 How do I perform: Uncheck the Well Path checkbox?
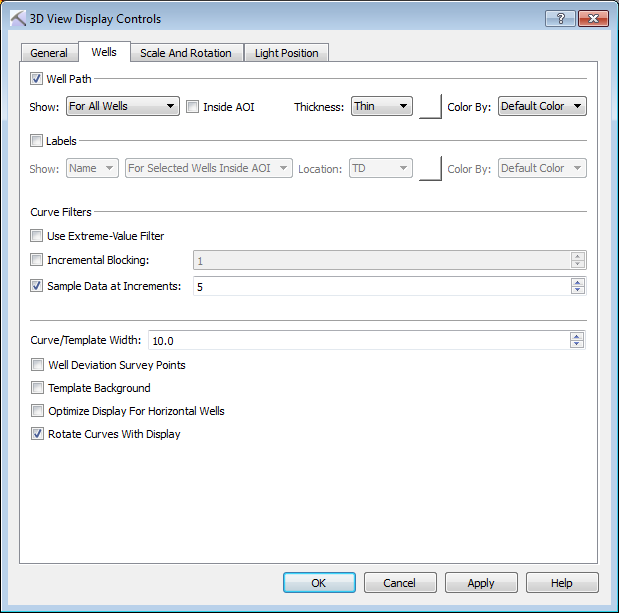(37, 78)
